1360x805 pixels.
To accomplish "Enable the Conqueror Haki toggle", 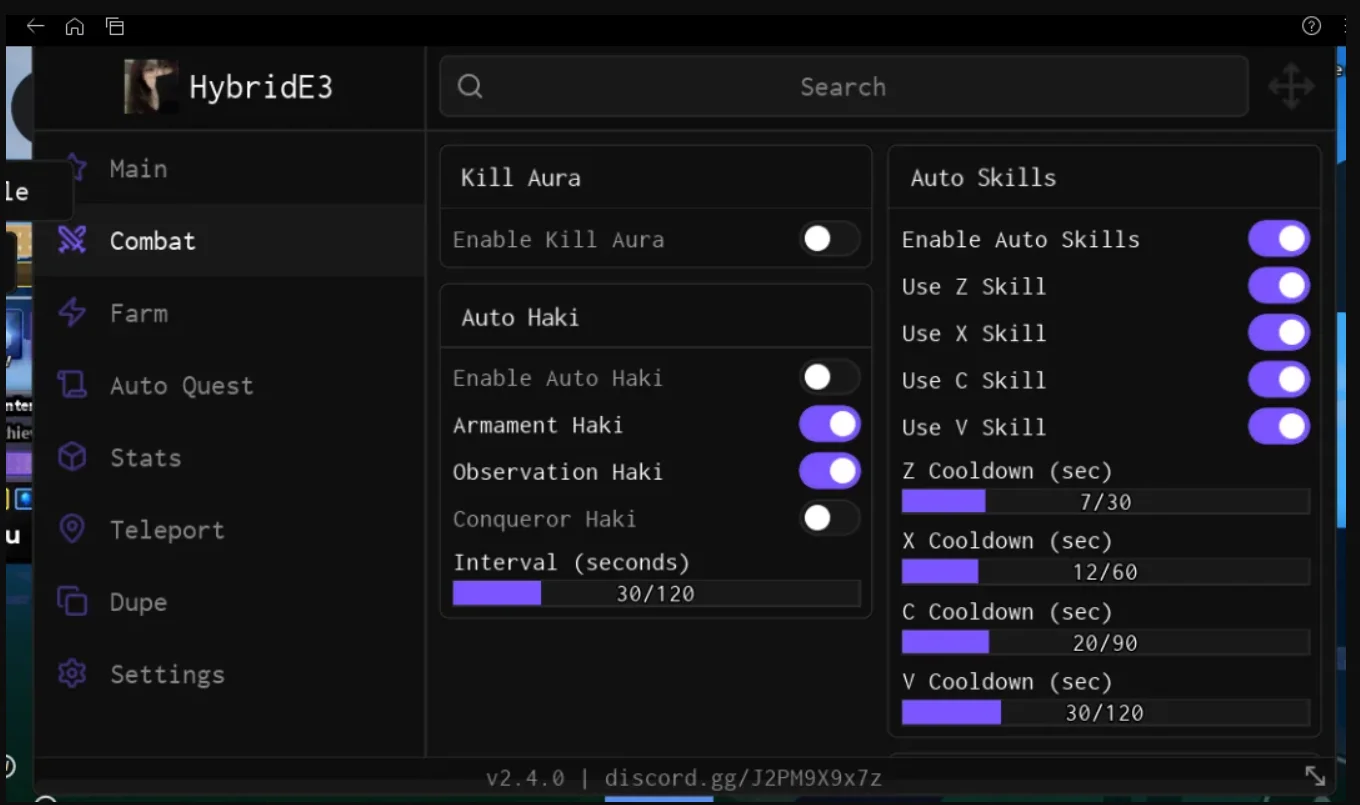I will point(829,518).
